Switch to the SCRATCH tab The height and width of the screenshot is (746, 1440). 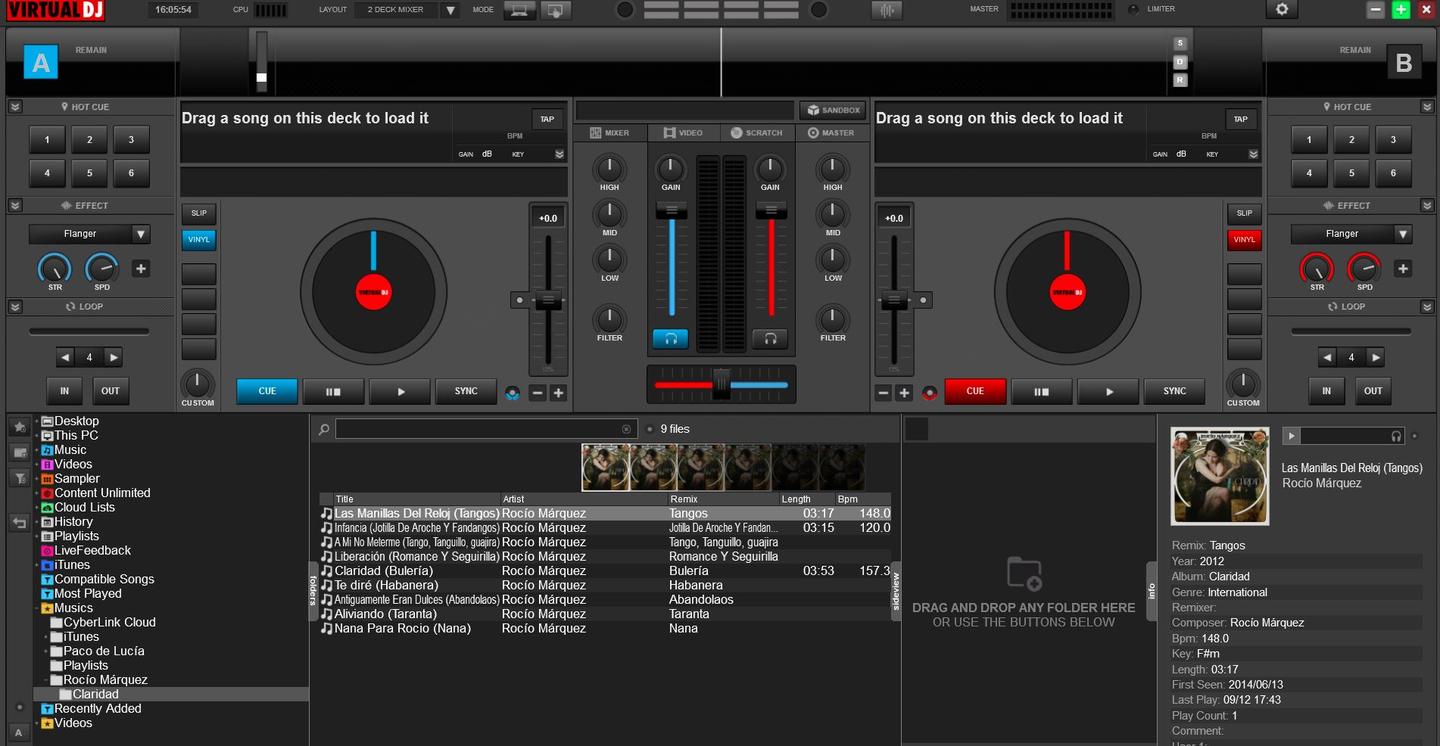[x=756, y=133]
